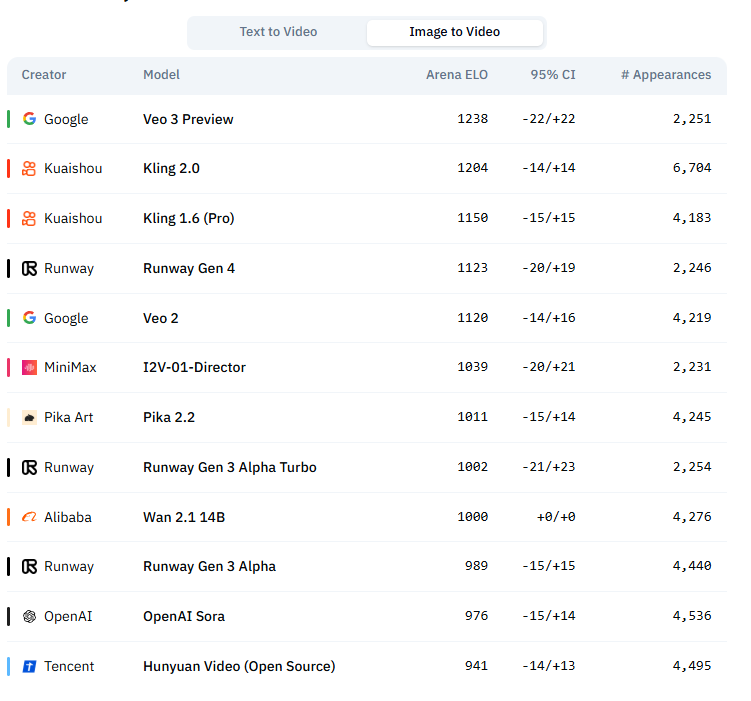Click the MiniMax logo icon
This screenshot has height=701, width=751.
(x=29, y=368)
